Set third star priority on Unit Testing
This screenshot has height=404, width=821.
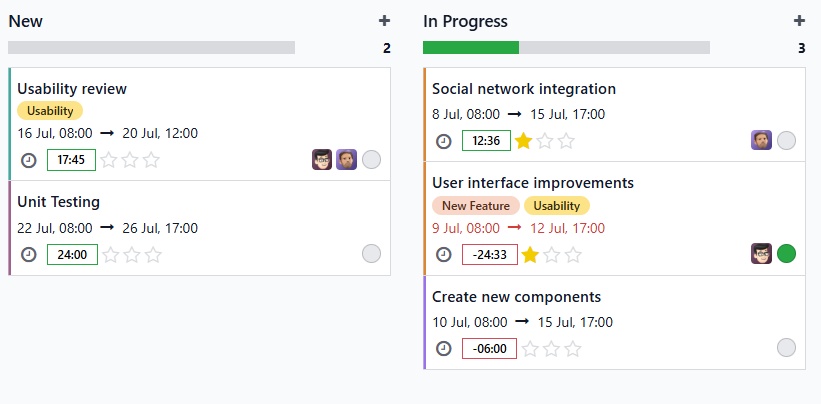point(153,255)
